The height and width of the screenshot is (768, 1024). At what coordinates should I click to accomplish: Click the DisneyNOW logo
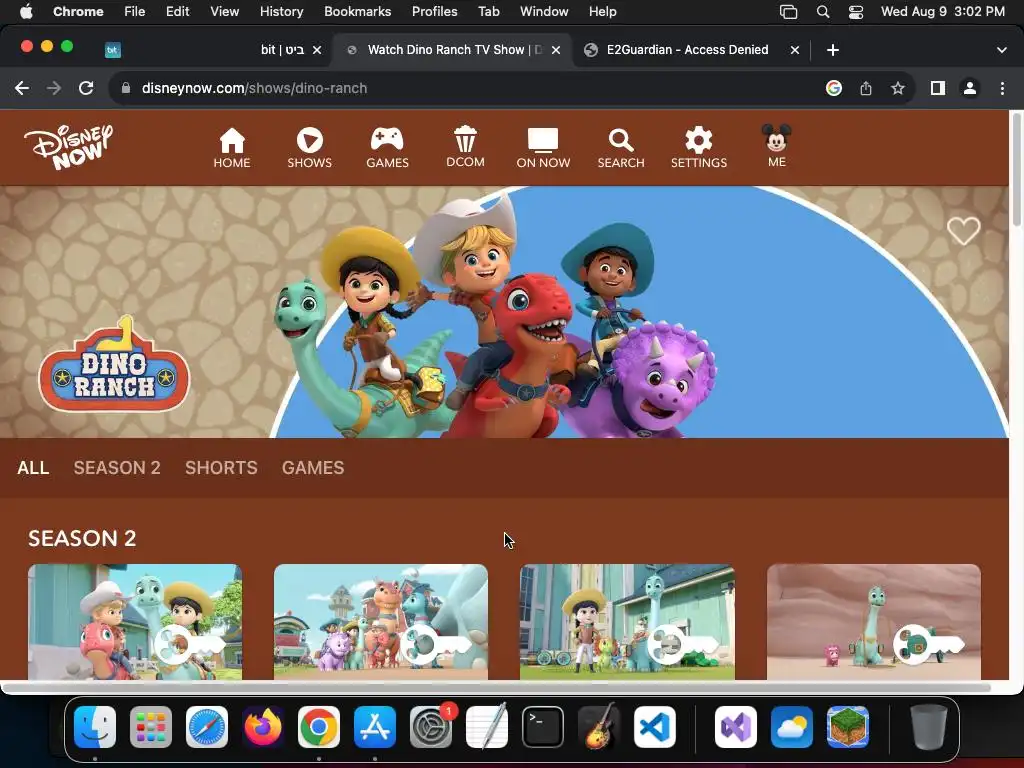69,147
